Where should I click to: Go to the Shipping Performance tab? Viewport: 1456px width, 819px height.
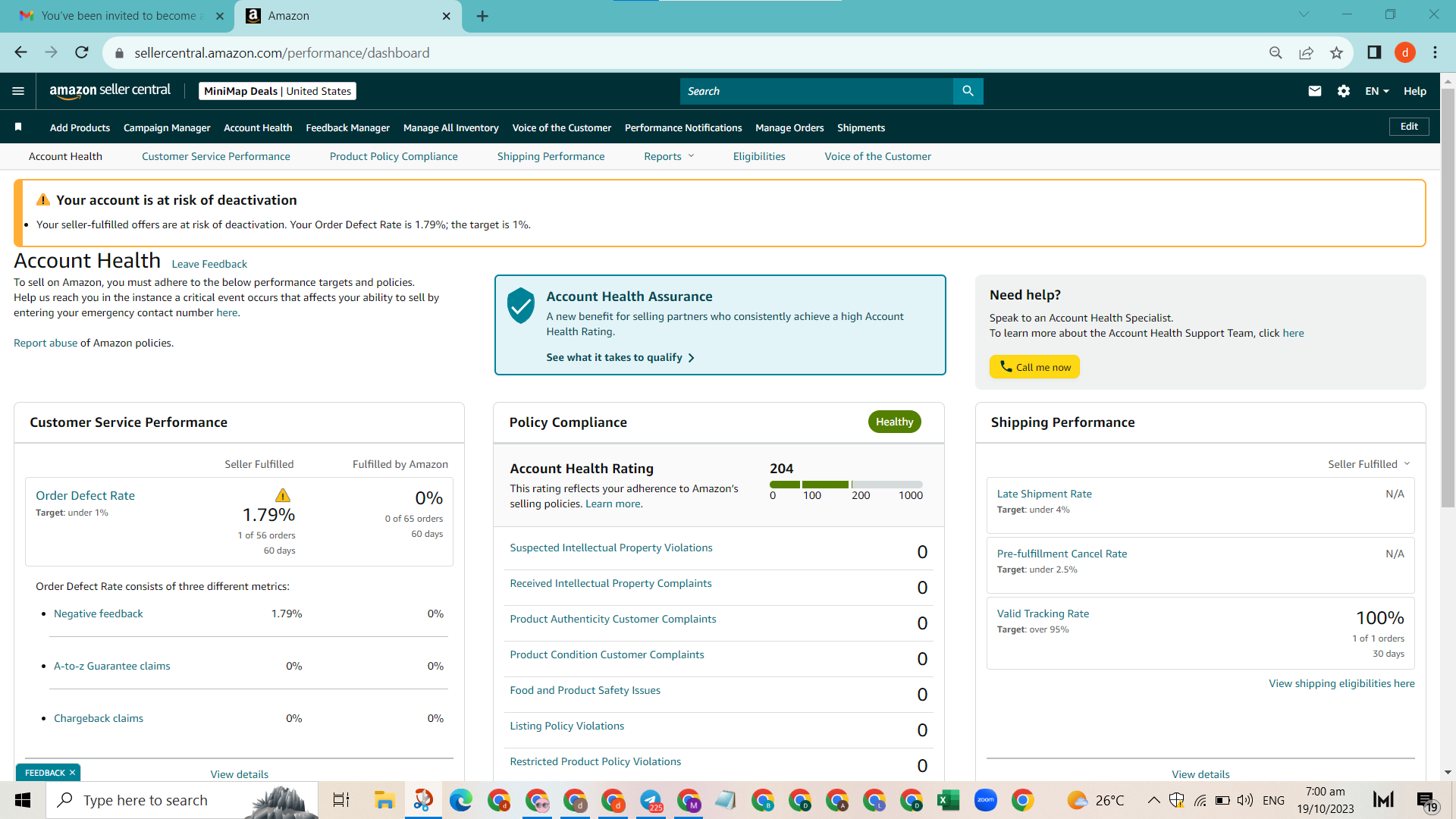551,156
